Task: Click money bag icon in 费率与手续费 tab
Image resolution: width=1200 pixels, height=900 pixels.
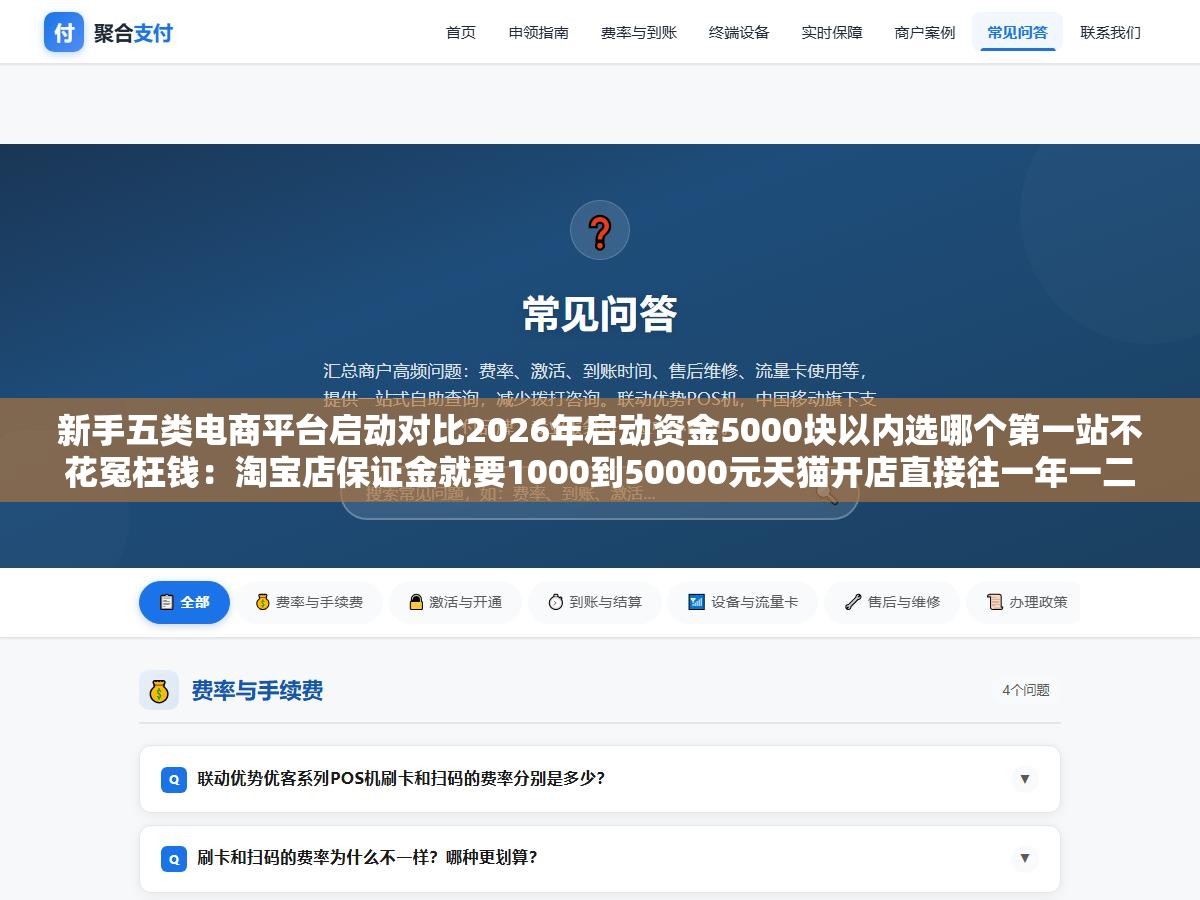Action: (x=263, y=602)
